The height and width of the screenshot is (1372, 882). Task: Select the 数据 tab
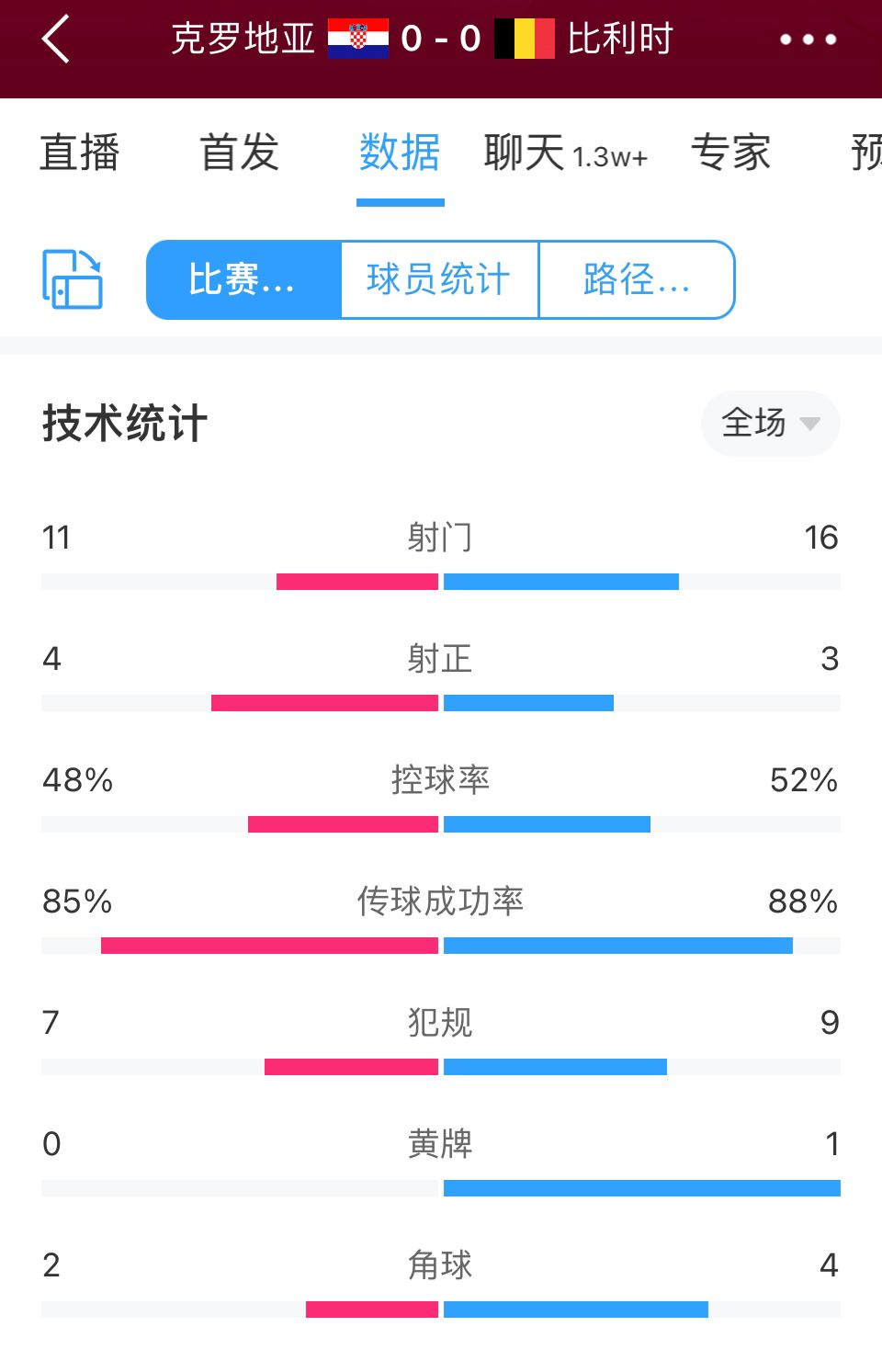(x=400, y=153)
